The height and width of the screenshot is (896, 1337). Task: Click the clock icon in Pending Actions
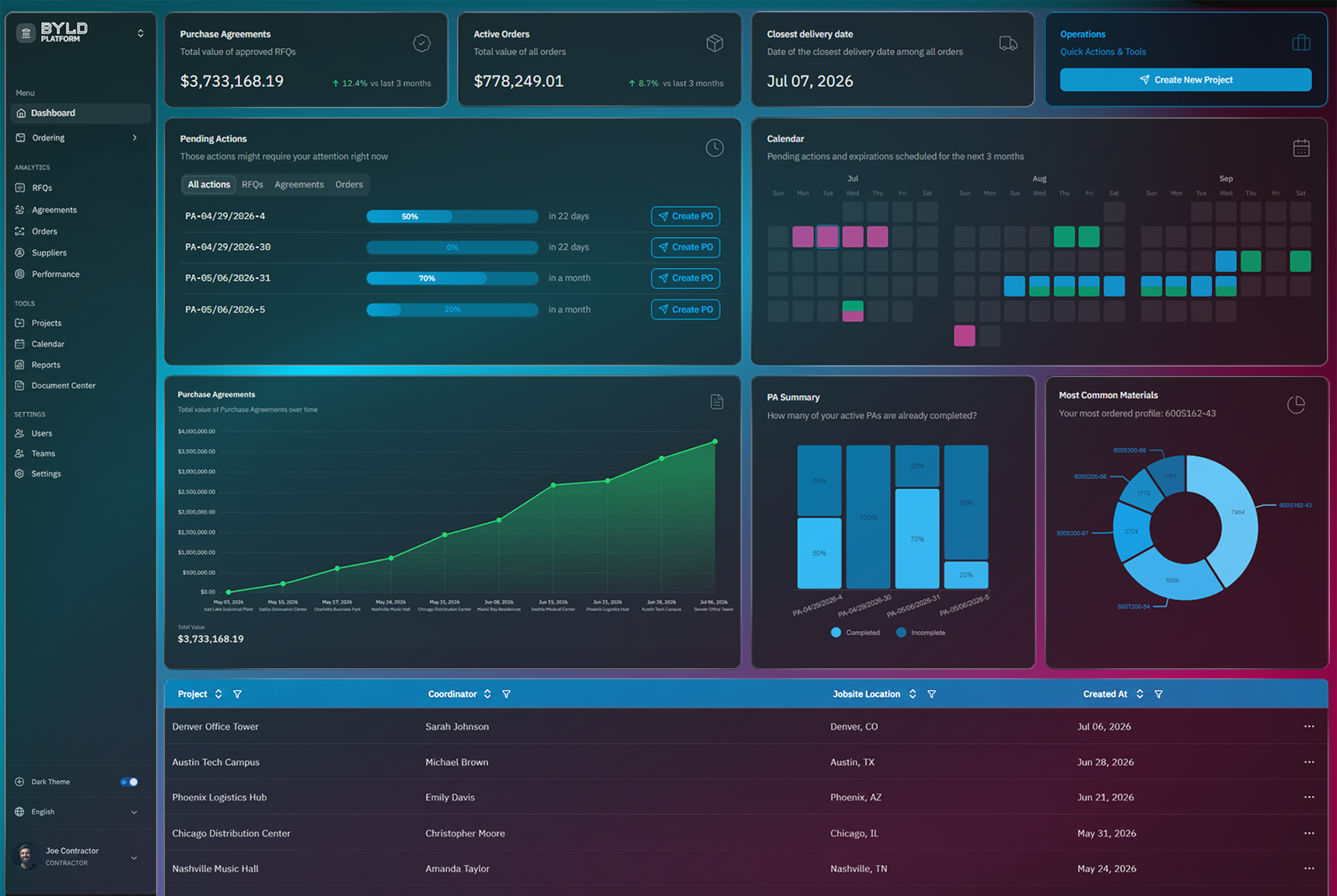coord(714,148)
